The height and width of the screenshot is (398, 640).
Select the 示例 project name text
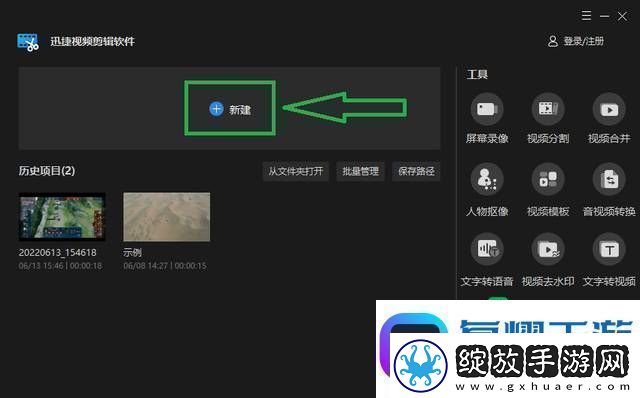132,252
